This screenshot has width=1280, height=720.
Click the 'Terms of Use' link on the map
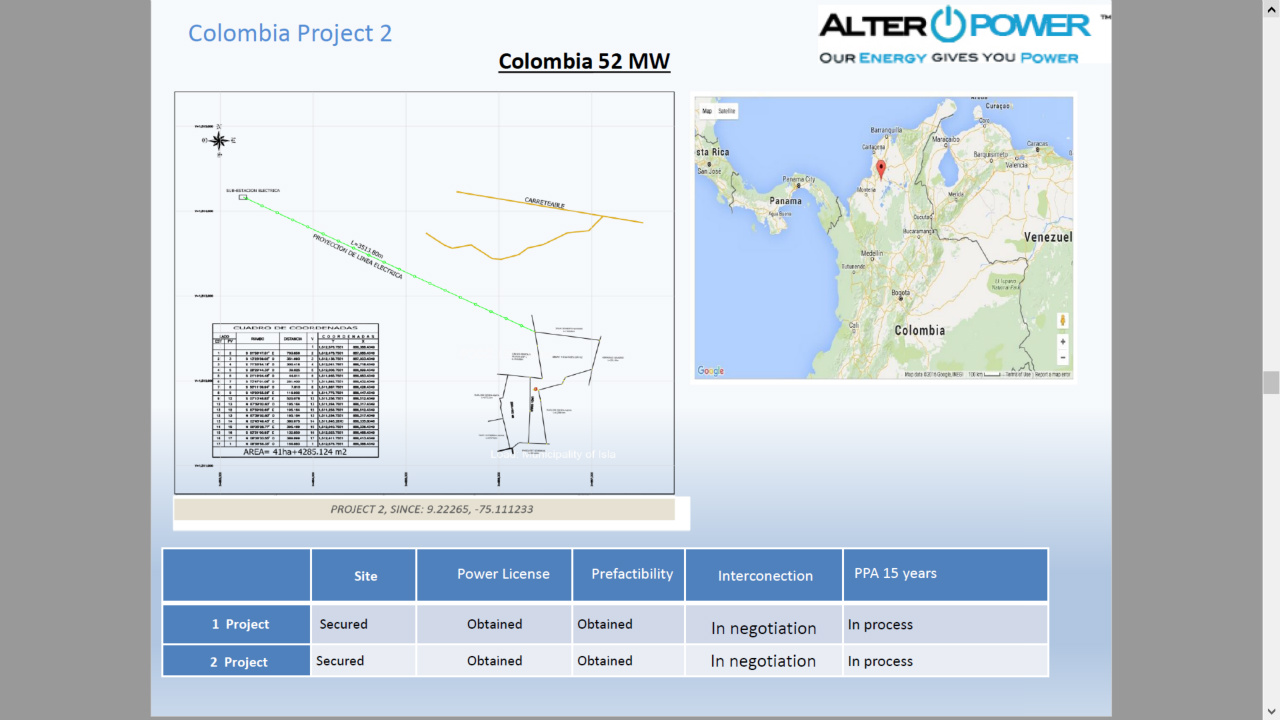(x=1017, y=374)
